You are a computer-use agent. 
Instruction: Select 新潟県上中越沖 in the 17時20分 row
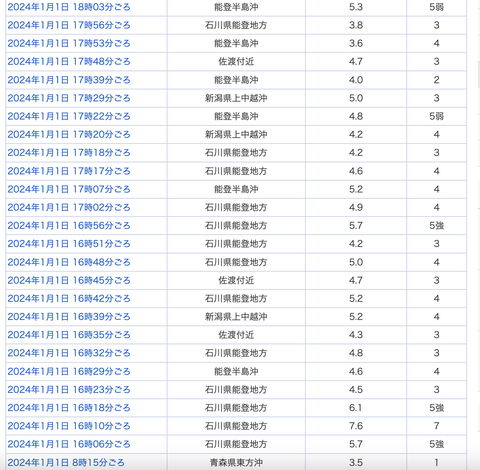coord(236,135)
